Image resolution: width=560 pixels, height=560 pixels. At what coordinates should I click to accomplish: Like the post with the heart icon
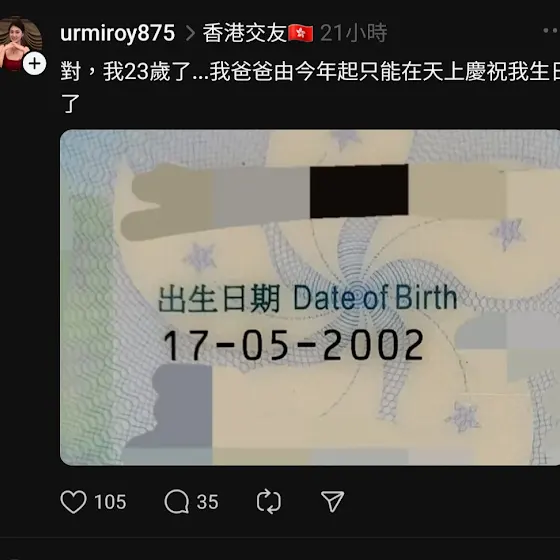[73, 501]
